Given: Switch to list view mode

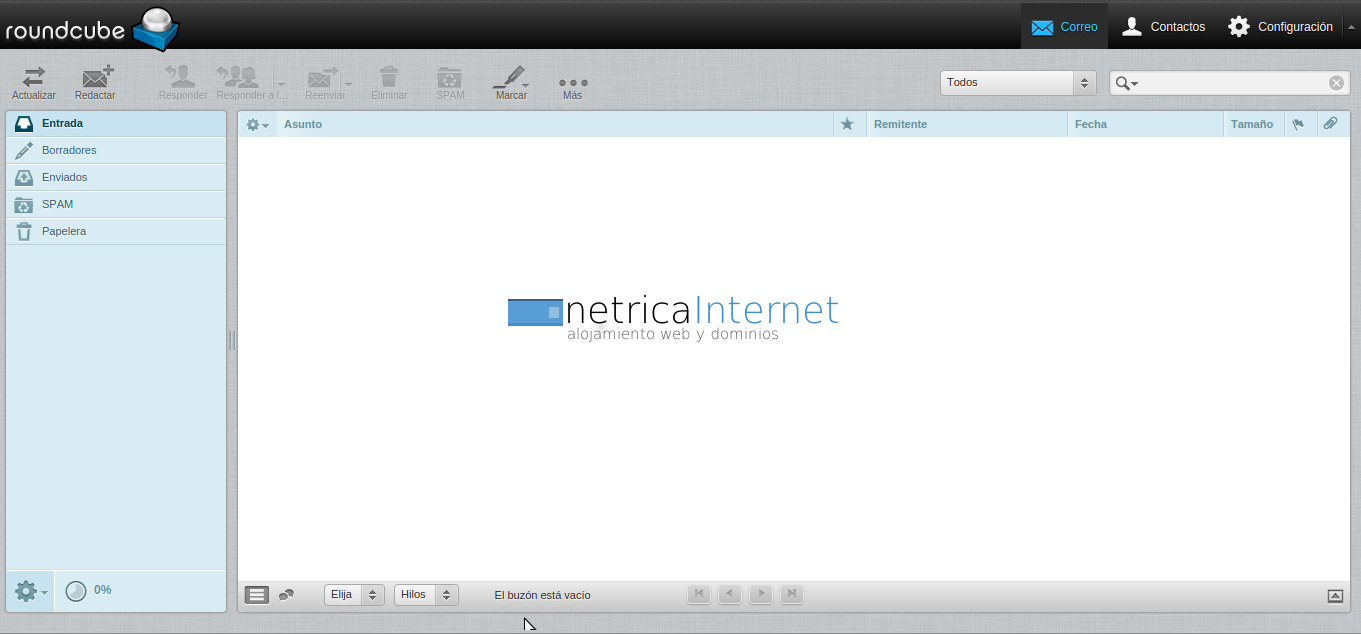Looking at the screenshot, I should (x=257, y=595).
